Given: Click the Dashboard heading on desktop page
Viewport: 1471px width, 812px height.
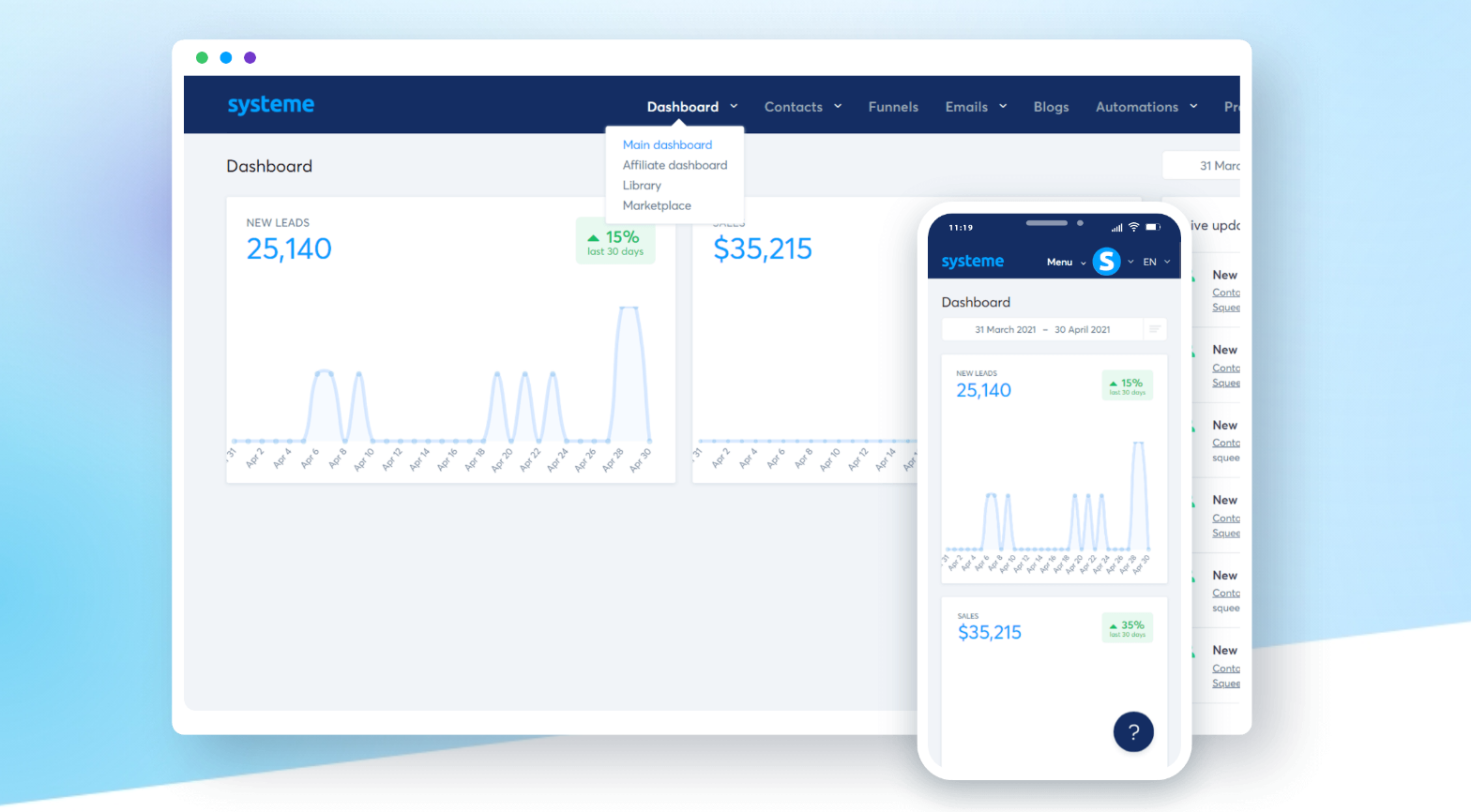Looking at the screenshot, I should (269, 166).
